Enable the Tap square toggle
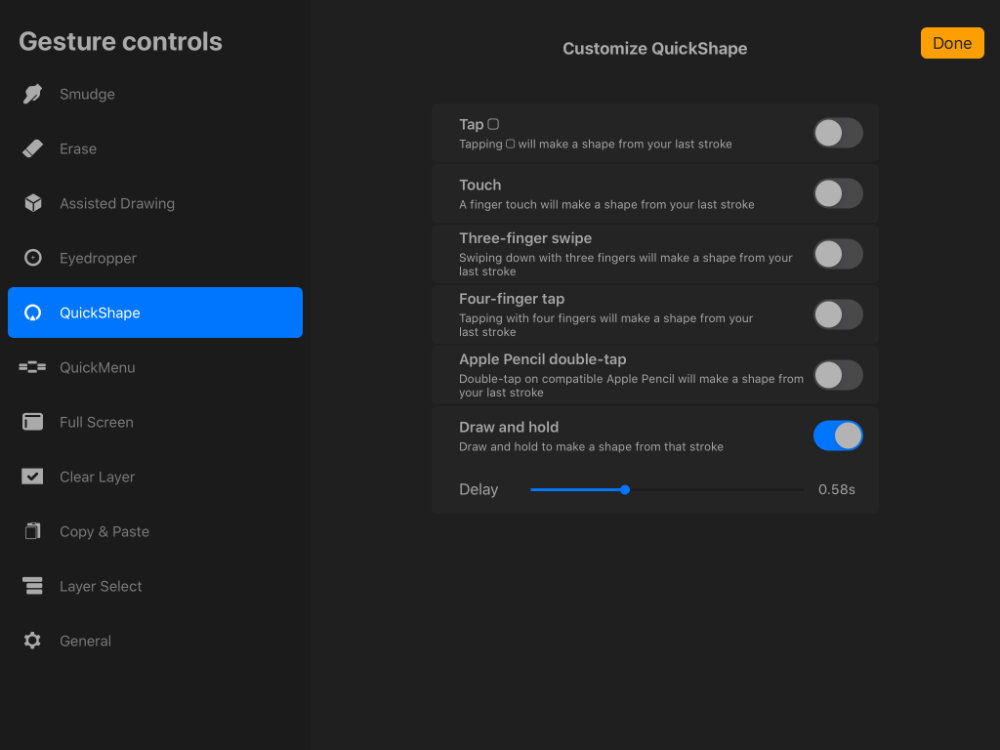 (x=838, y=133)
